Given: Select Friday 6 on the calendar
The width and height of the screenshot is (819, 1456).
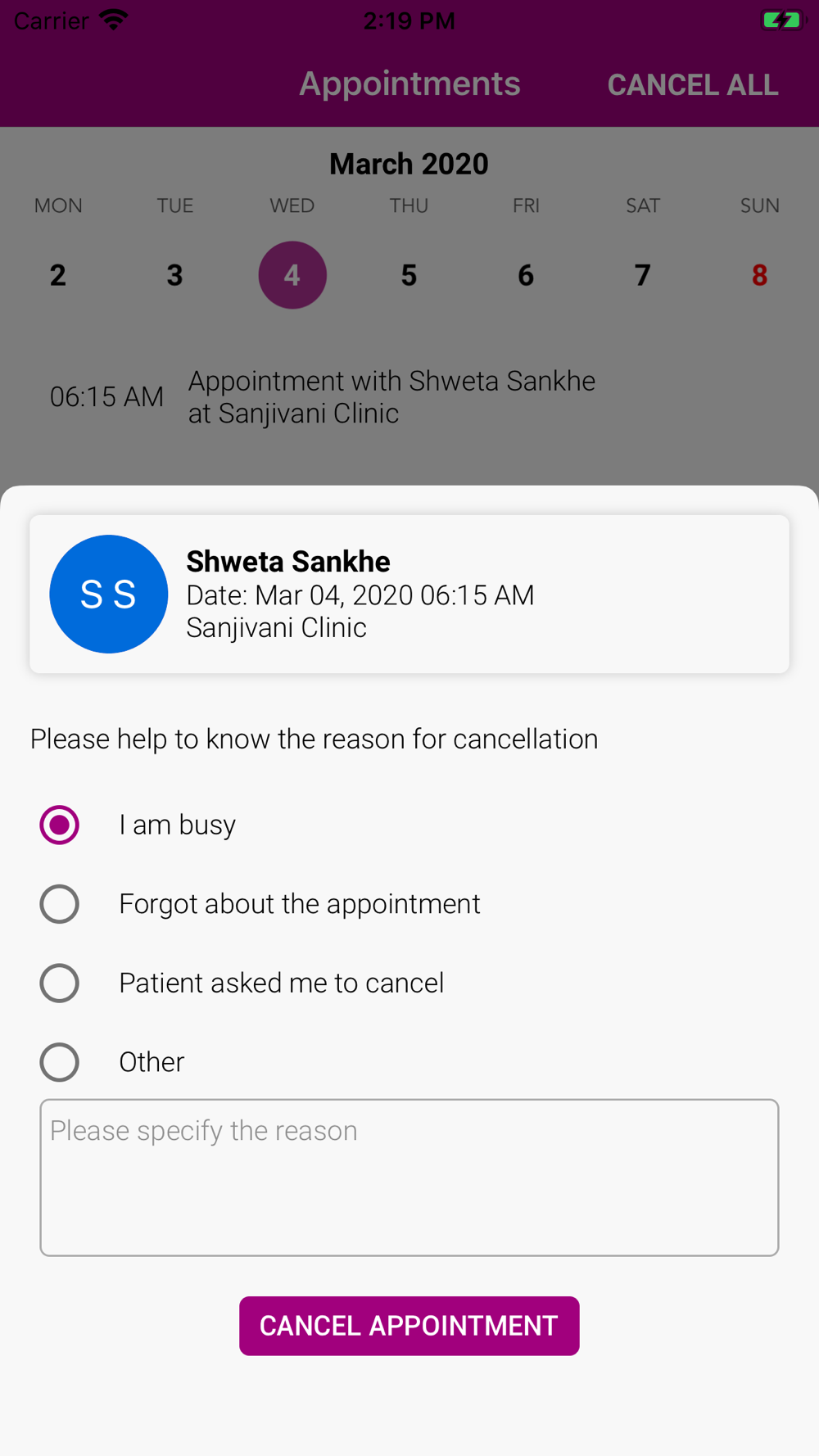Looking at the screenshot, I should [x=526, y=275].
